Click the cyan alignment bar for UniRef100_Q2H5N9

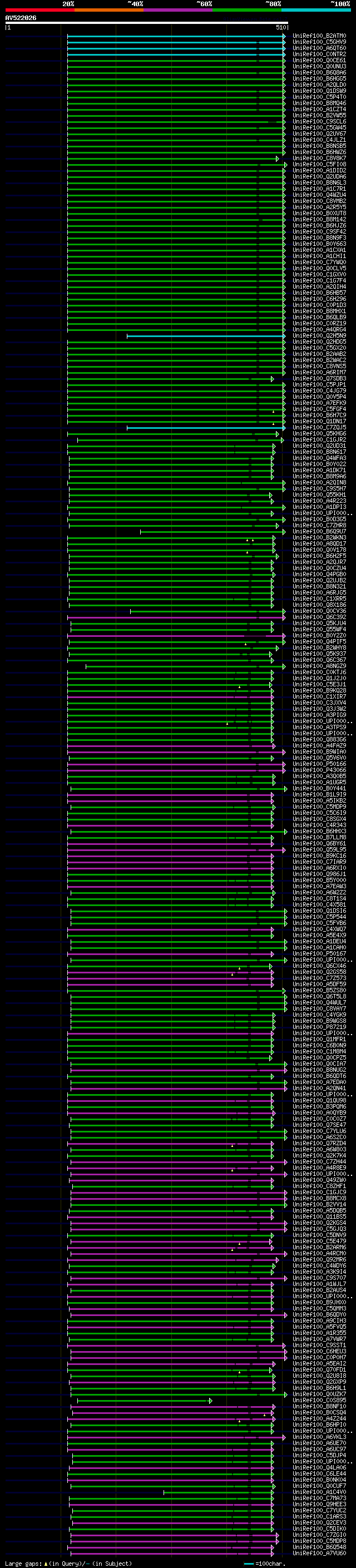[x=206, y=336]
